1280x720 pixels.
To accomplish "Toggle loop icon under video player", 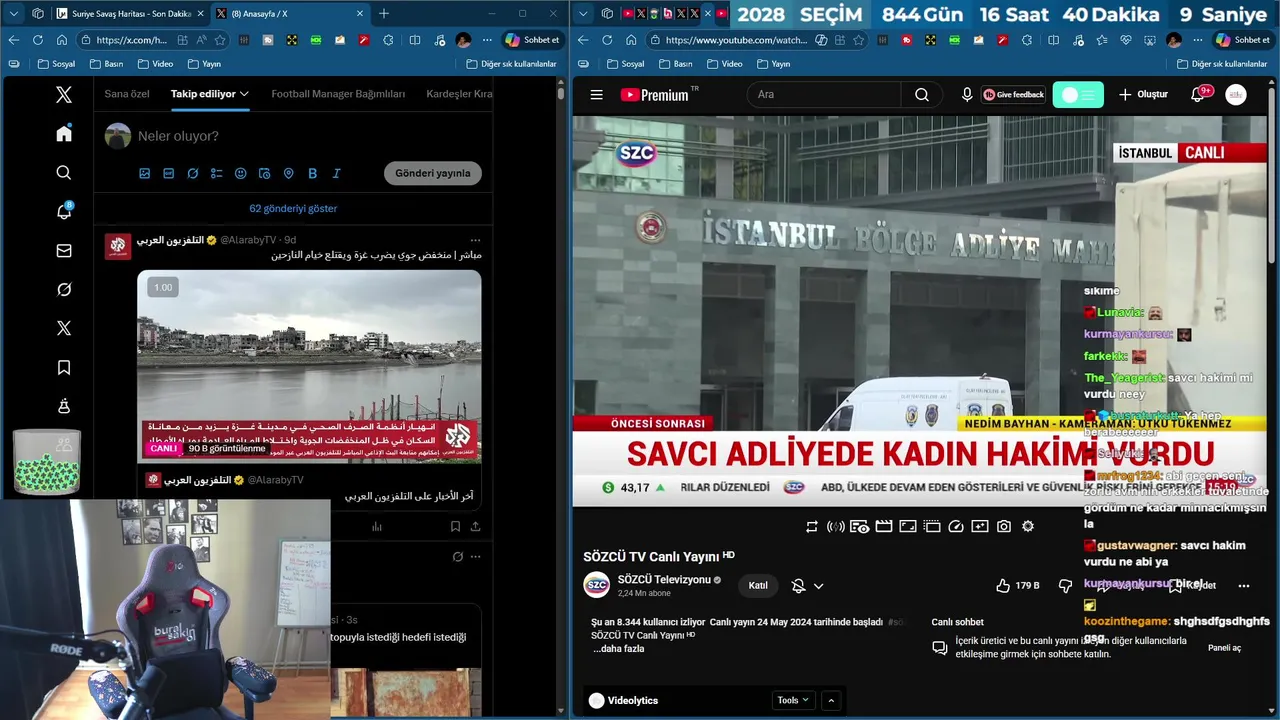I will coord(812,526).
